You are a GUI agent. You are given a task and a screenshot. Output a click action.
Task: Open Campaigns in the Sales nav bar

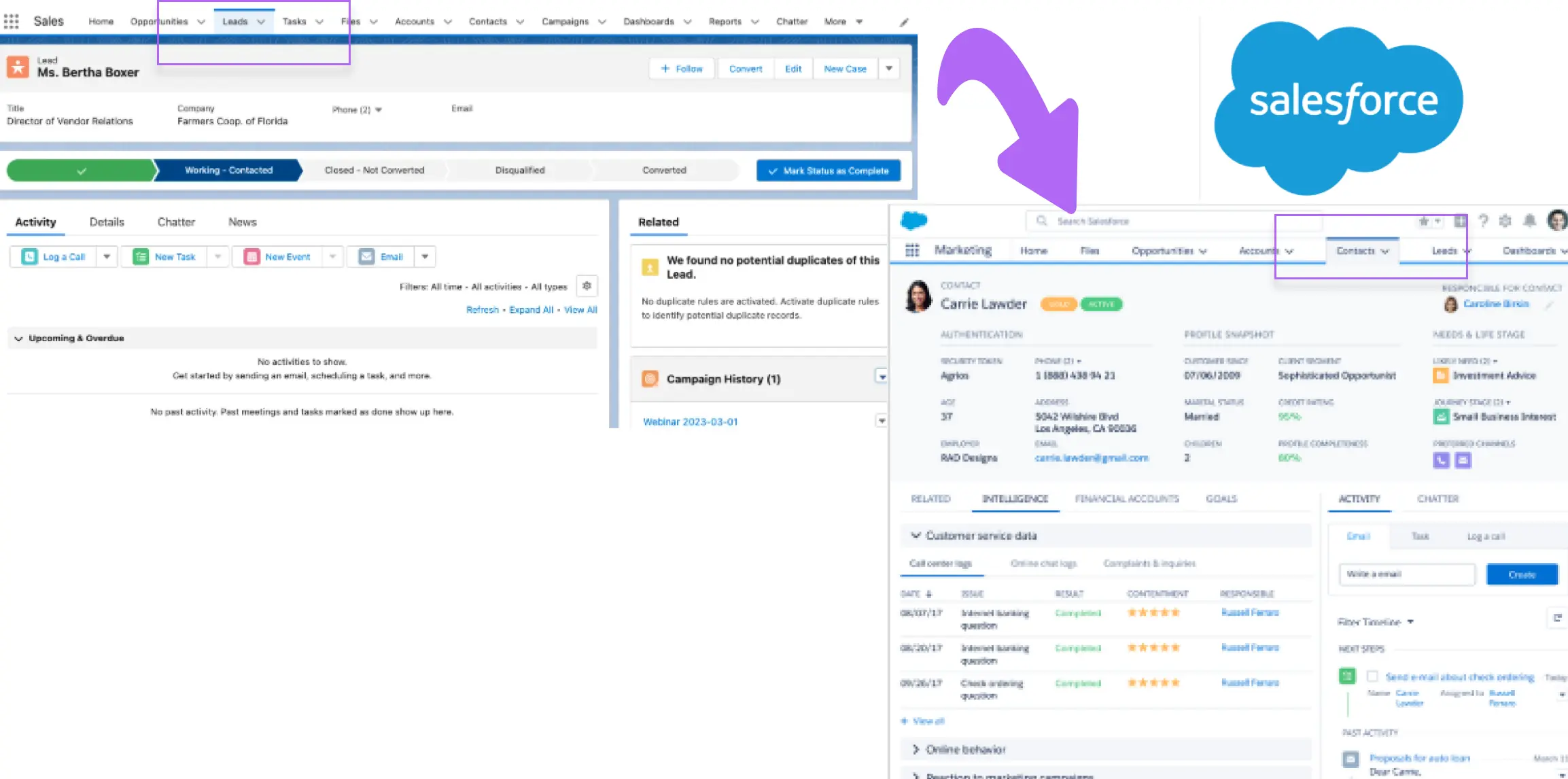pyautogui.click(x=565, y=22)
